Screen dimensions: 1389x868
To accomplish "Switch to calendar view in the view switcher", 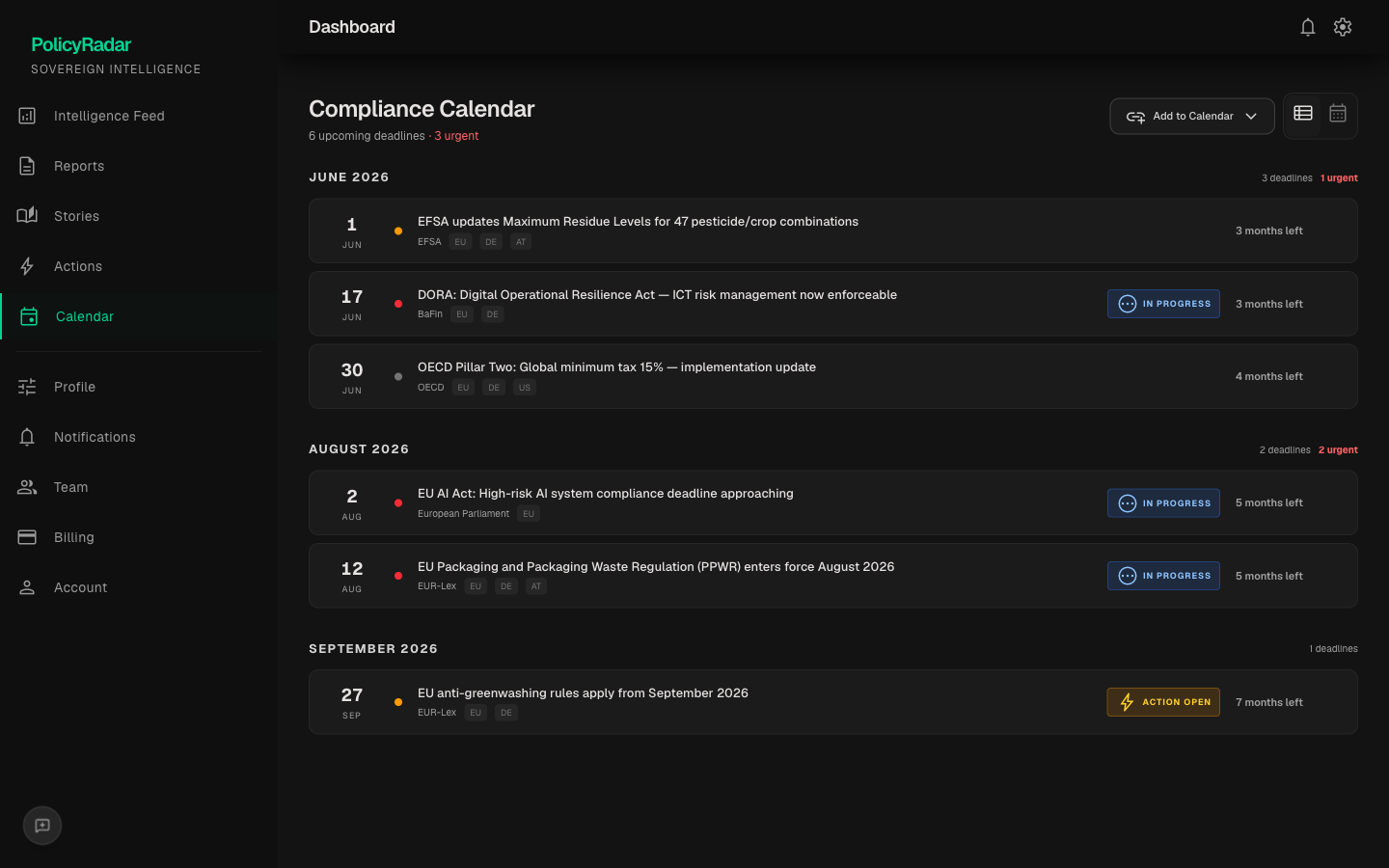I will coord(1338,113).
